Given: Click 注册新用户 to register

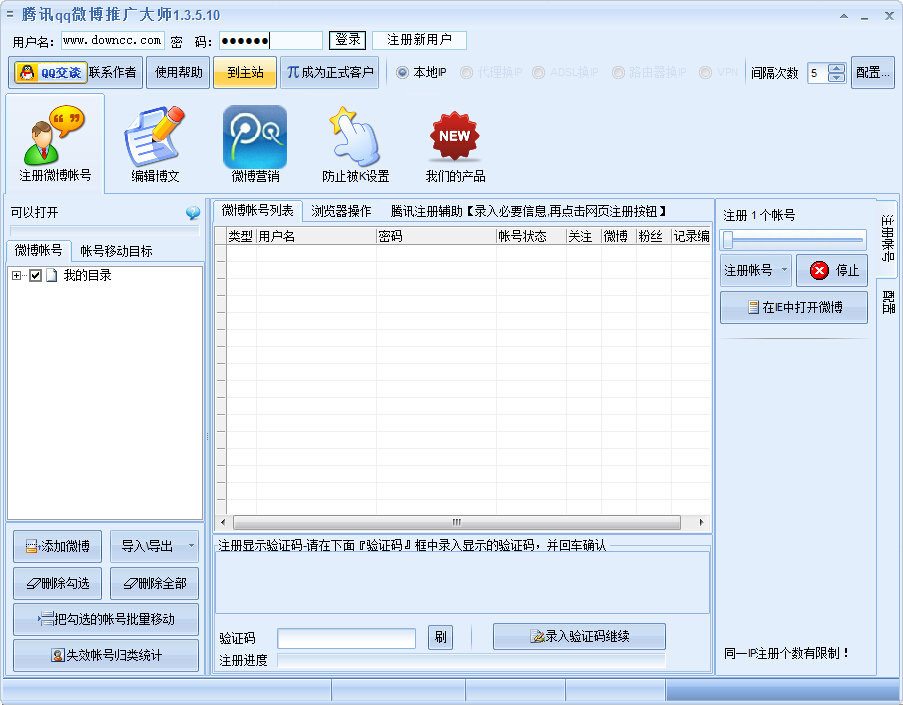Looking at the screenshot, I should [419, 41].
